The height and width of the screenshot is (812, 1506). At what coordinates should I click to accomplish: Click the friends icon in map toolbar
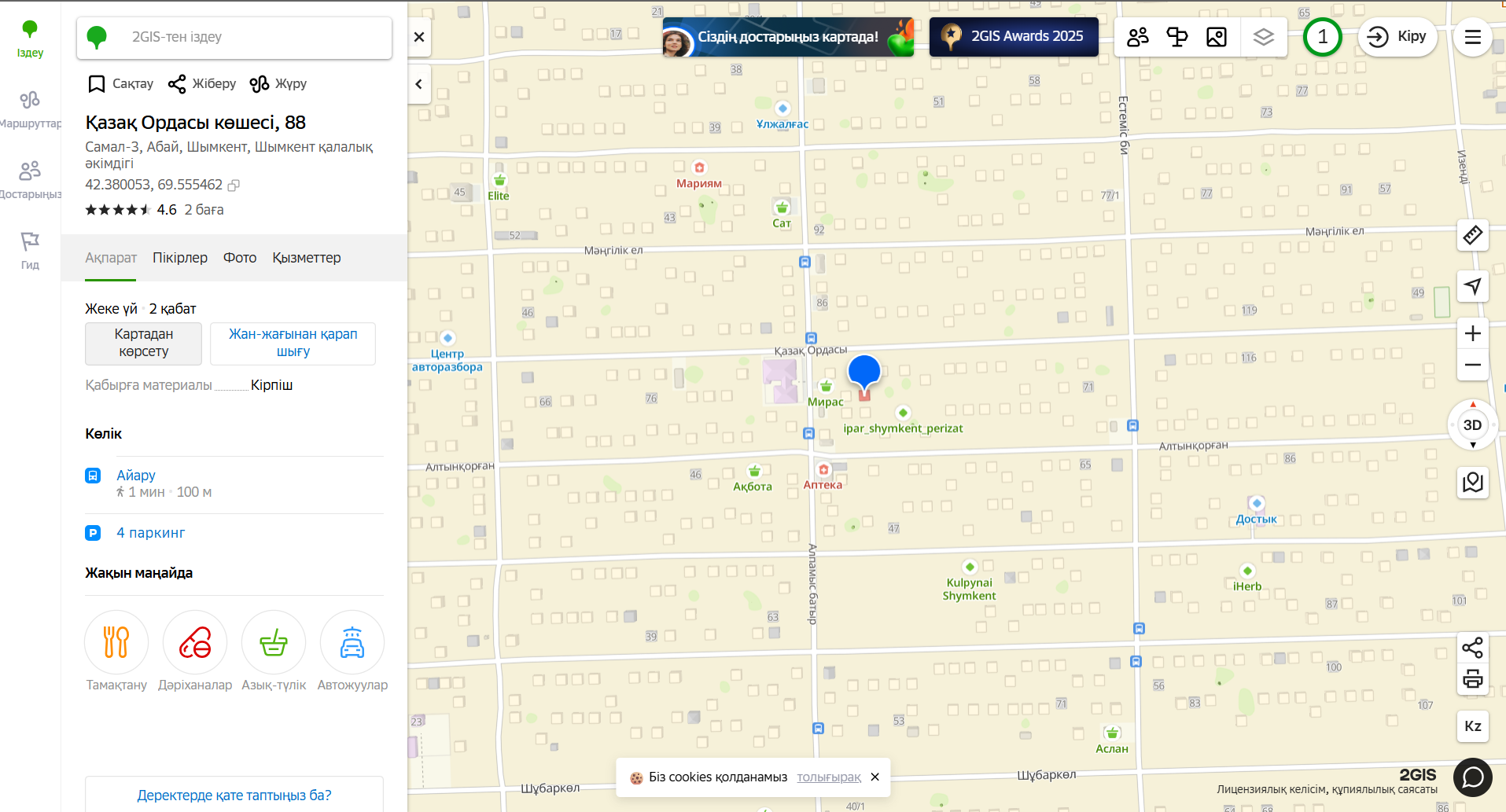[1138, 37]
